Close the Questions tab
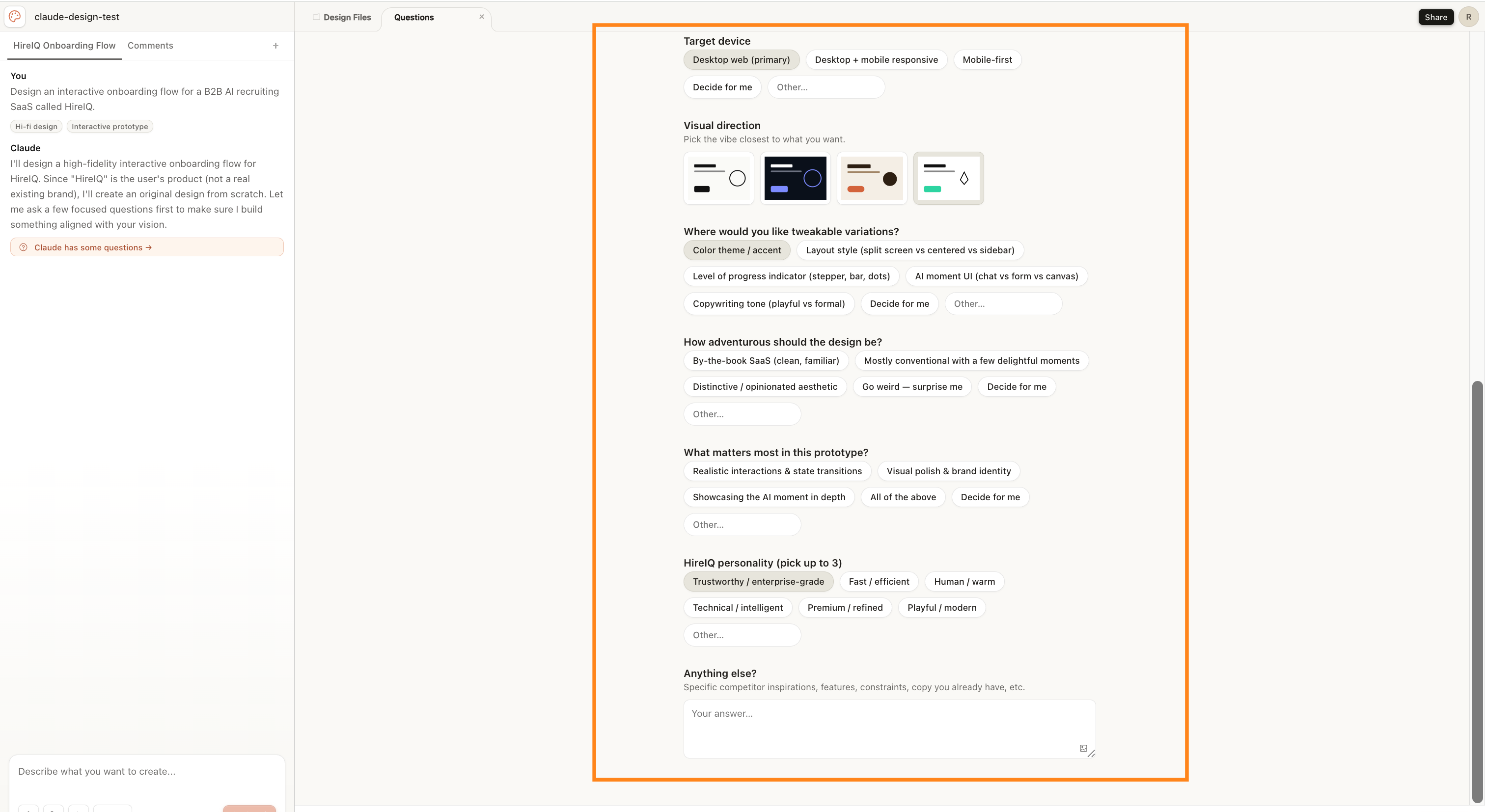1485x812 pixels. pos(481,17)
